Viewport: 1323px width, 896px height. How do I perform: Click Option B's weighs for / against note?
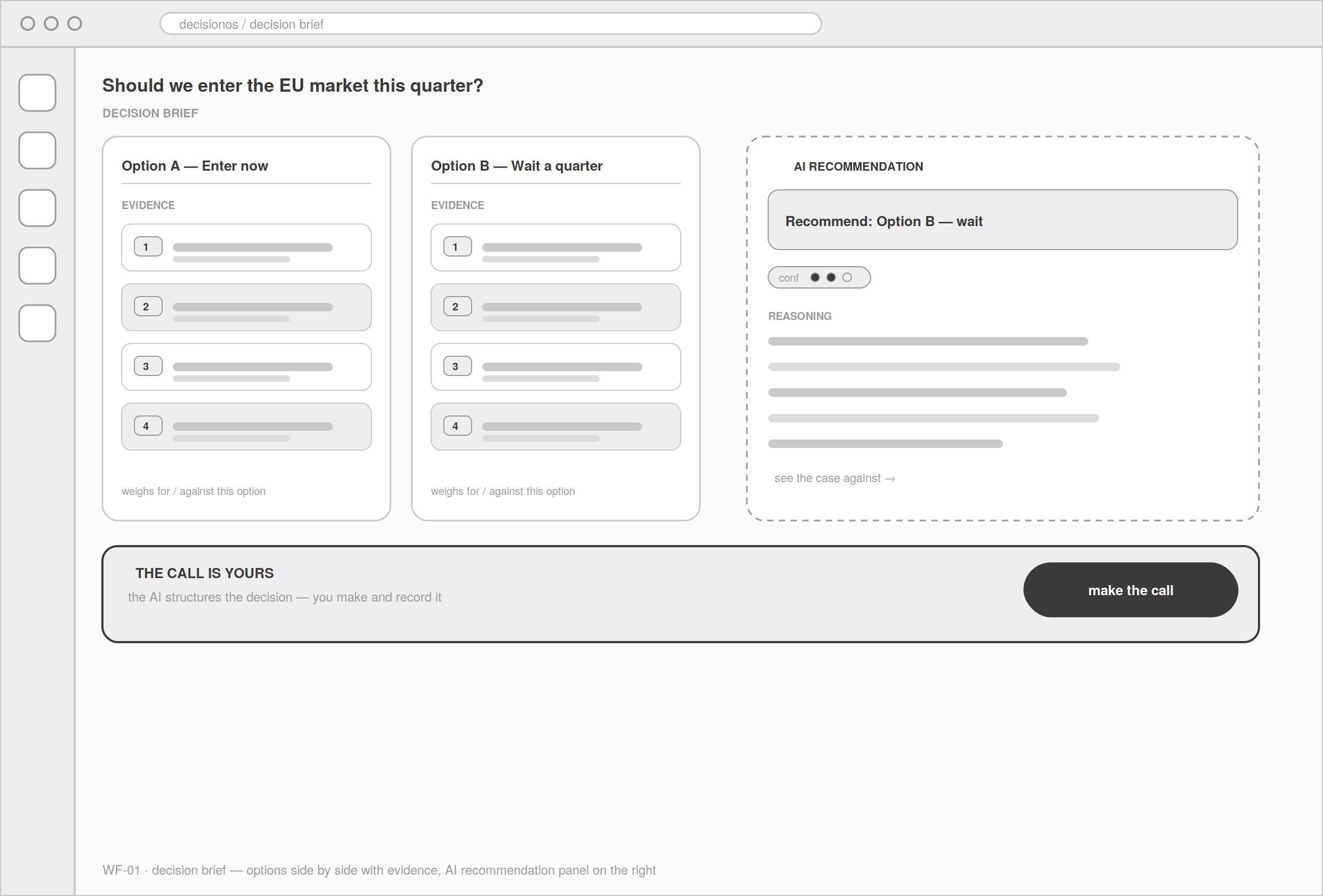coord(503,491)
